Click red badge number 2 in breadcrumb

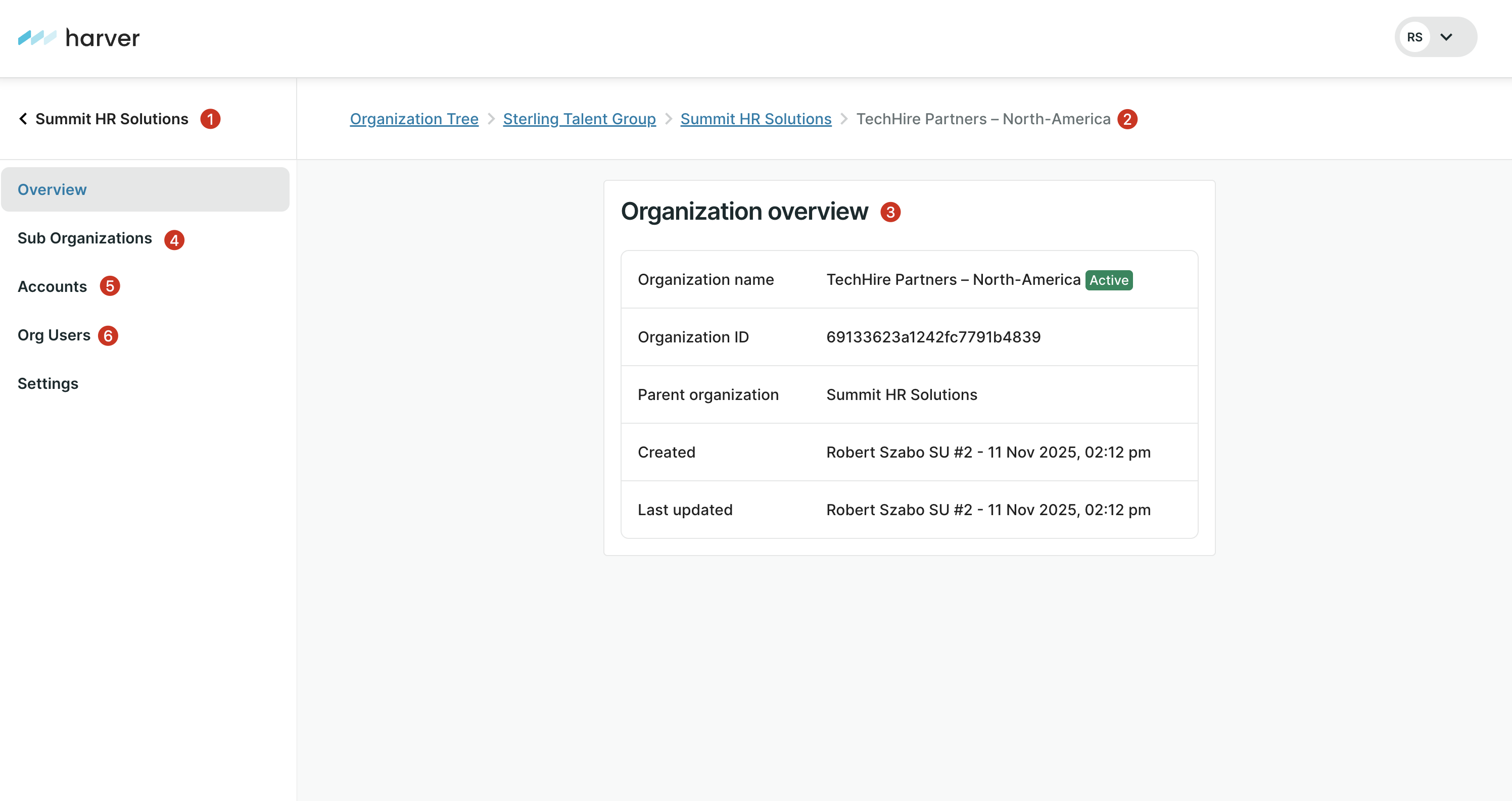[1127, 119]
